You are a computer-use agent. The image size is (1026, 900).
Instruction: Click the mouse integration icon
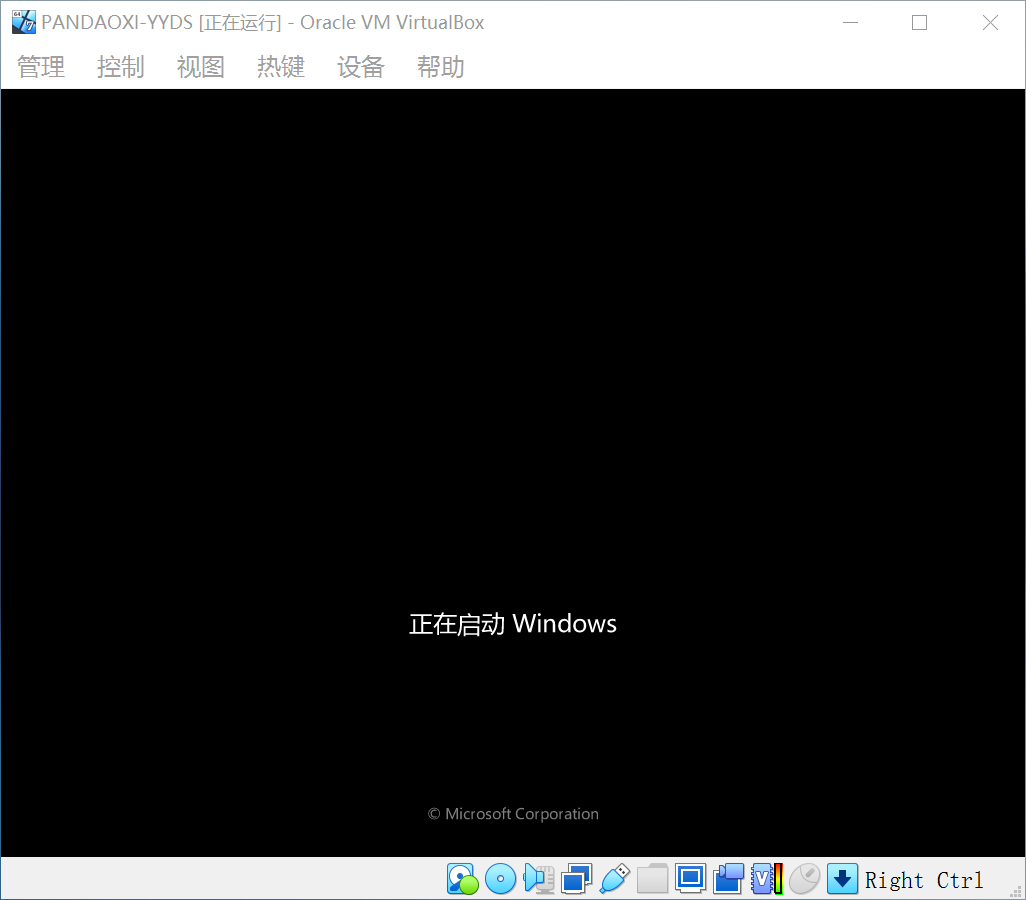[x=804, y=879]
